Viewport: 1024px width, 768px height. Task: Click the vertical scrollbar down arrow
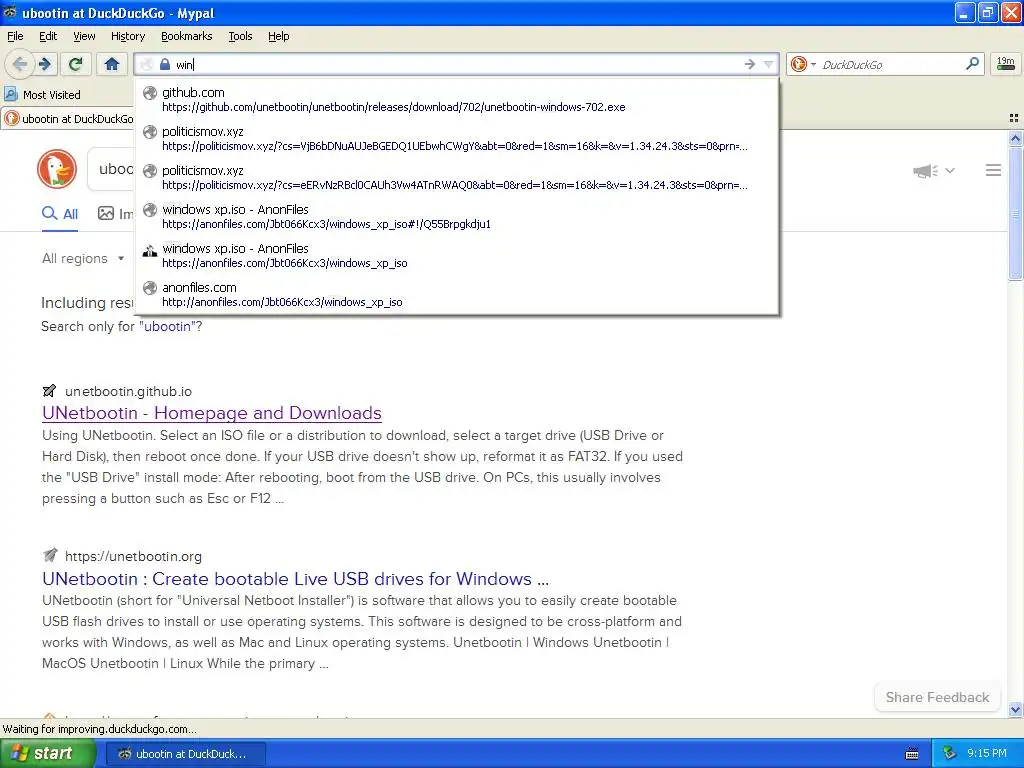coord(1015,709)
